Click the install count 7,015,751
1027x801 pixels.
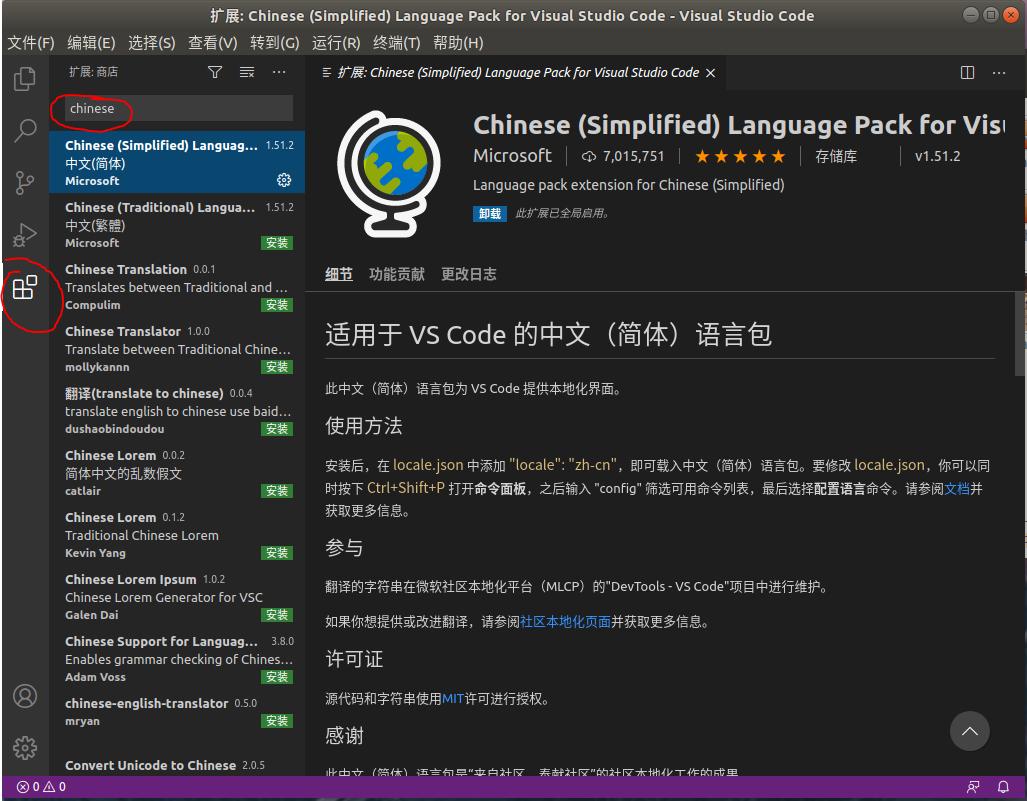click(623, 157)
